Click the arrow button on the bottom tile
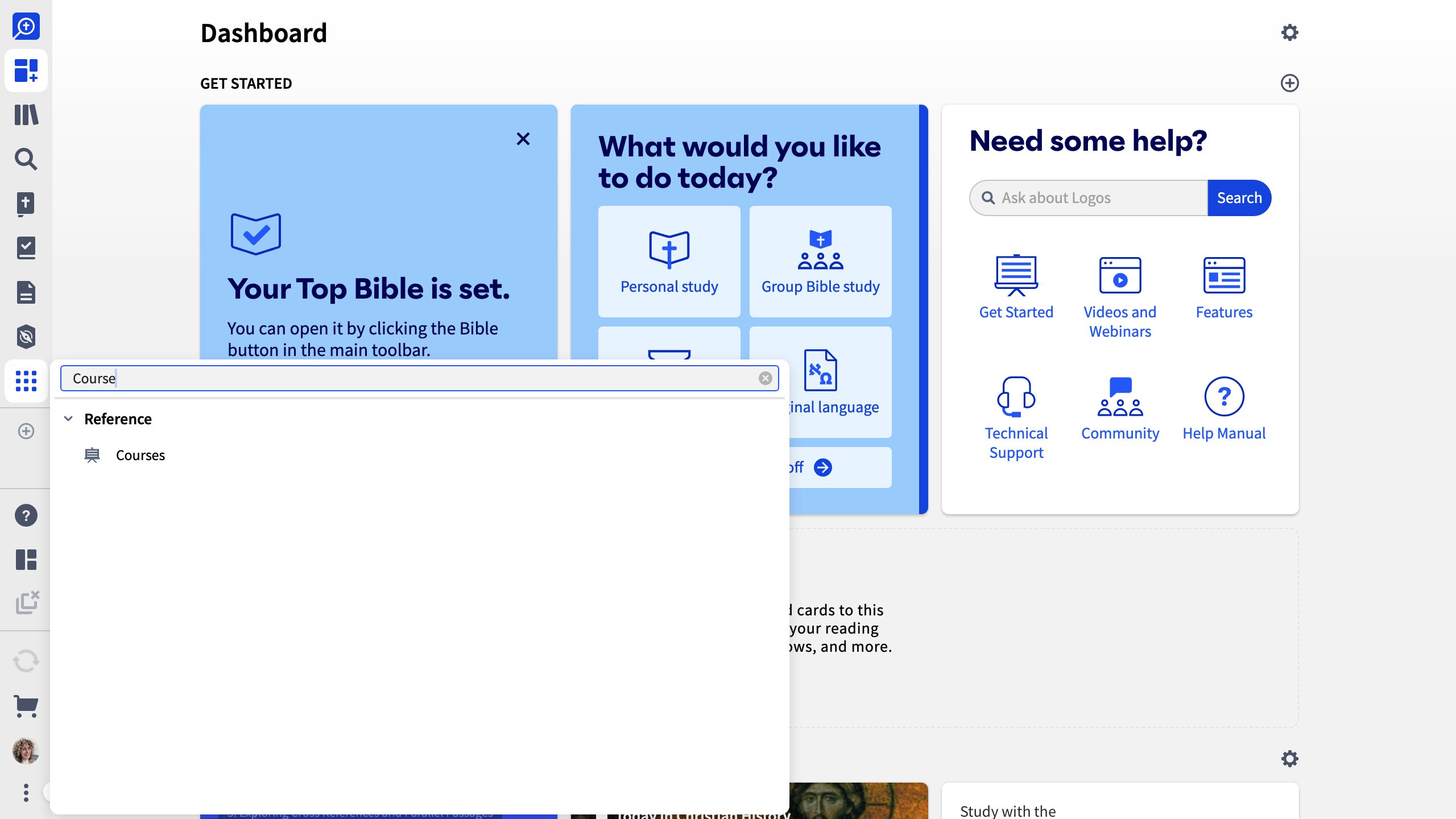The width and height of the screenshot is (1456, 819). [822, 468]
